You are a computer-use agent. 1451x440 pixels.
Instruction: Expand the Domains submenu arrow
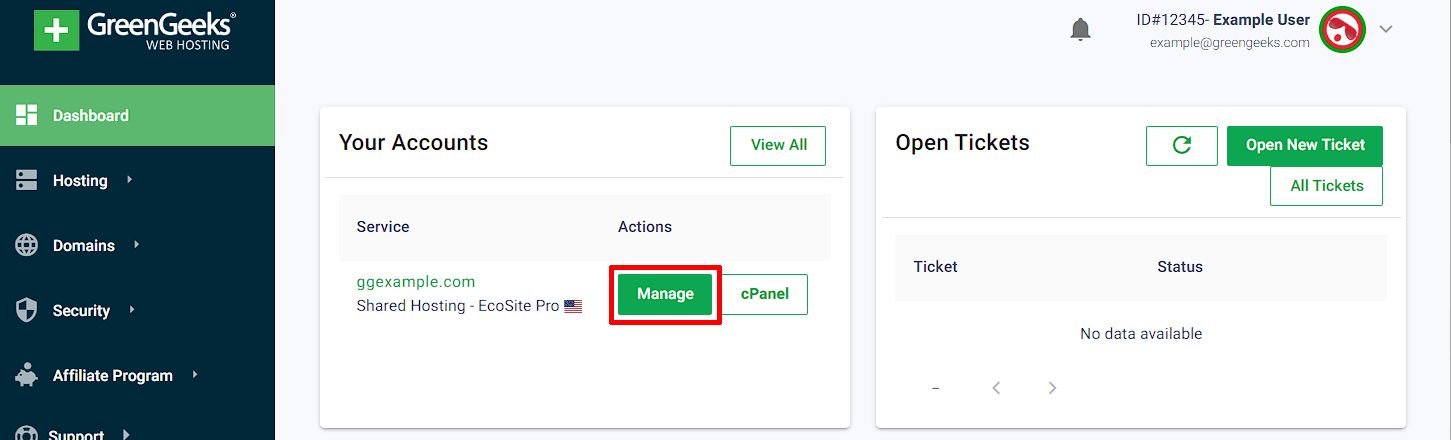pyautogui.click(x=136, y=245)
